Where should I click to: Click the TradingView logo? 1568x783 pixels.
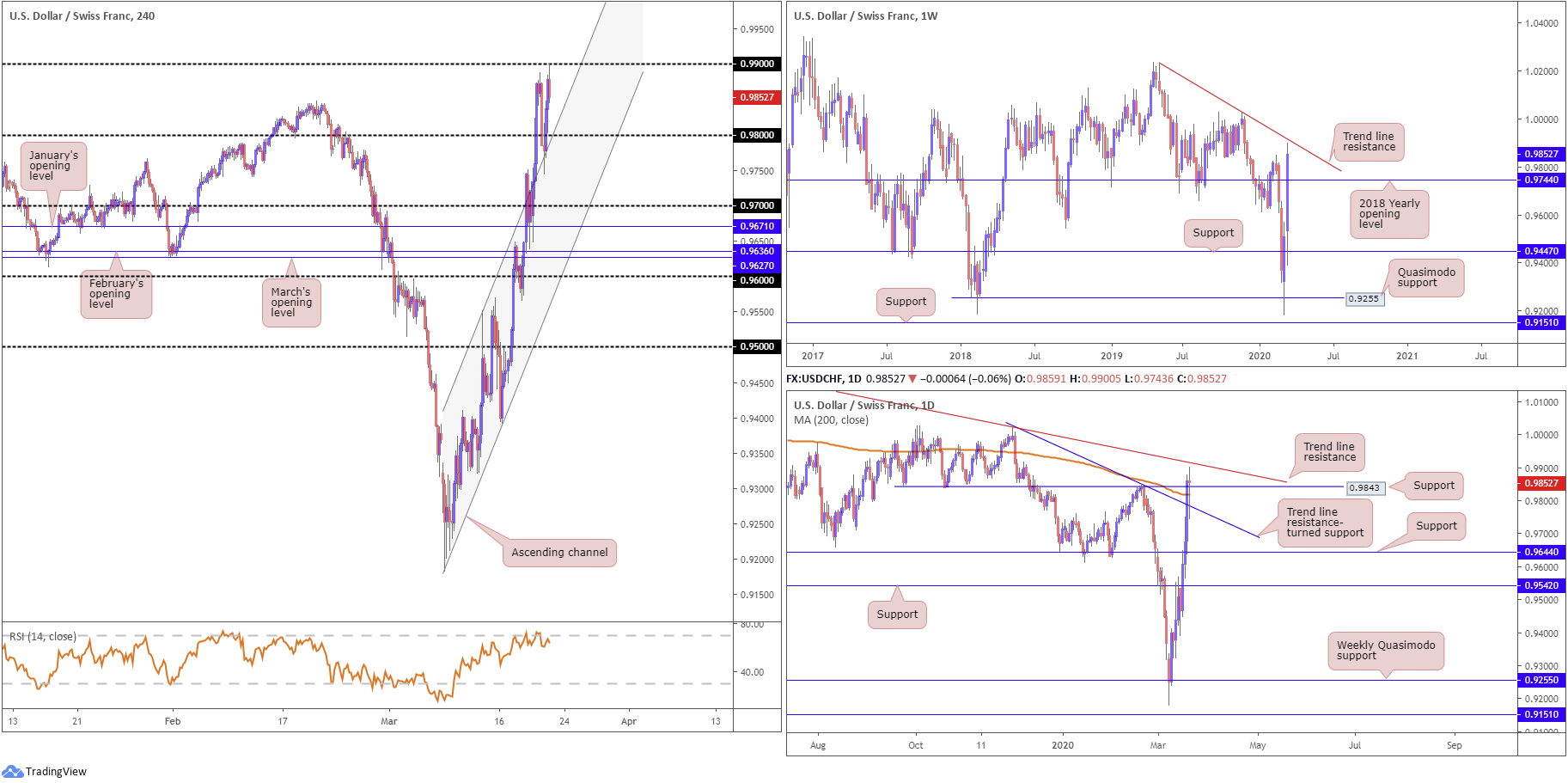tap(45, 771)
